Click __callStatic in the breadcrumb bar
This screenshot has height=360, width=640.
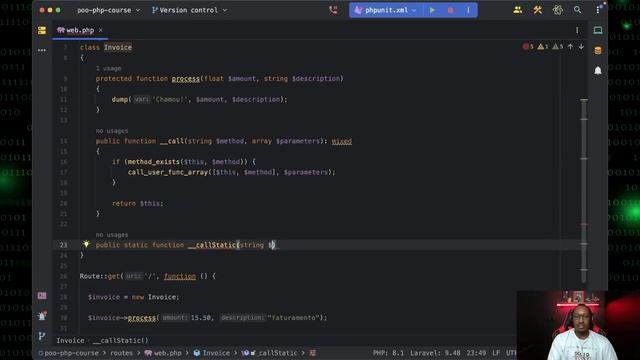tap(271, 353)
